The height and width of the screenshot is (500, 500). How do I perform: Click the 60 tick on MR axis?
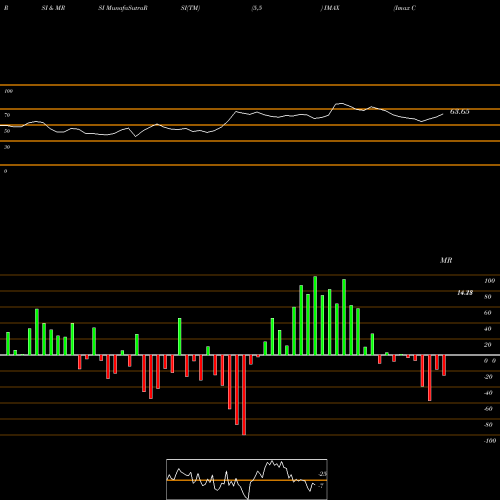[488, 313]
